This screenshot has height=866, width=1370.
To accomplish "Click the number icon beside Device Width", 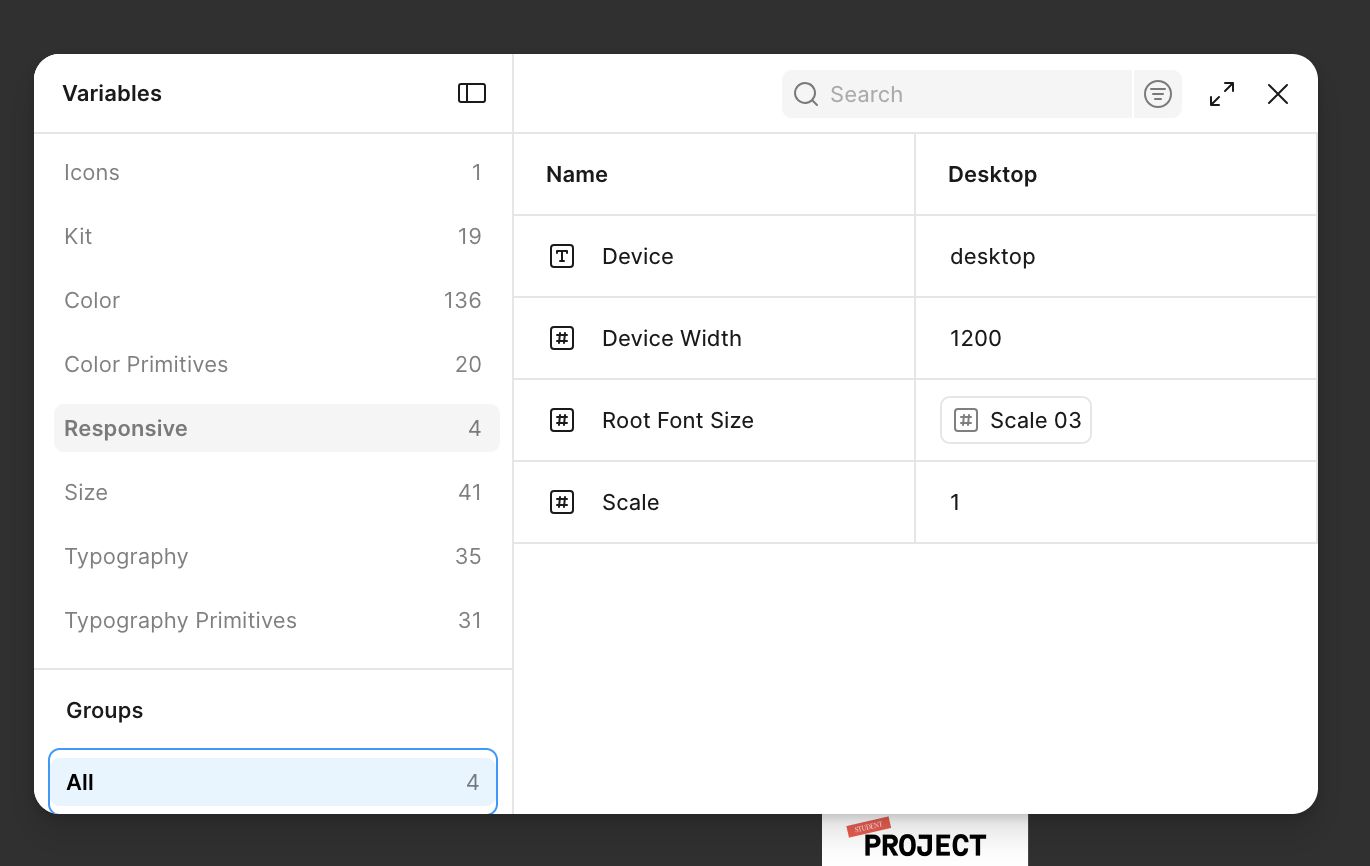I will pyautogui.click(x=562, y=338).
